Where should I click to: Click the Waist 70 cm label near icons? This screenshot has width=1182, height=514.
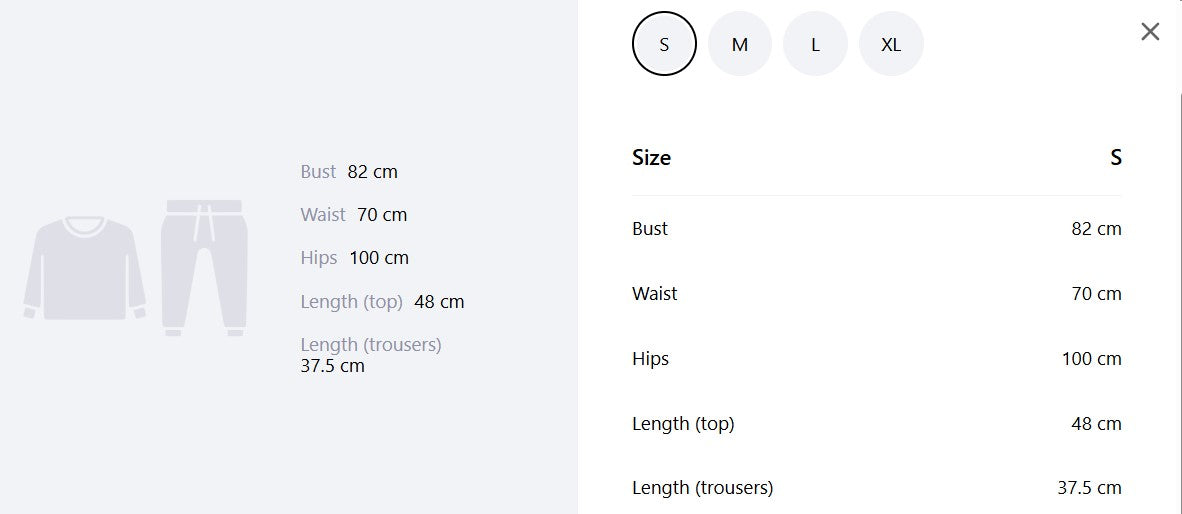[x=354, y=215]
